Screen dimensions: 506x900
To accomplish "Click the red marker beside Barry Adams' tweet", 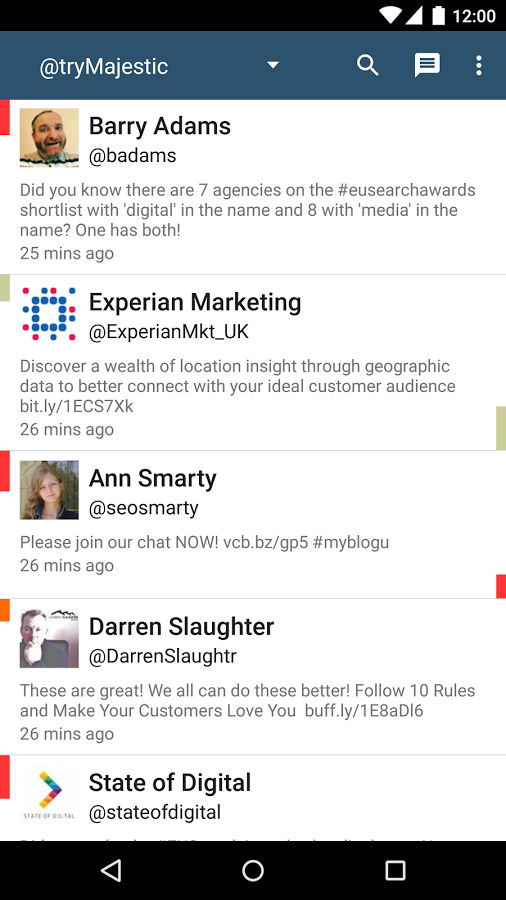I will (x=5, y=118).
